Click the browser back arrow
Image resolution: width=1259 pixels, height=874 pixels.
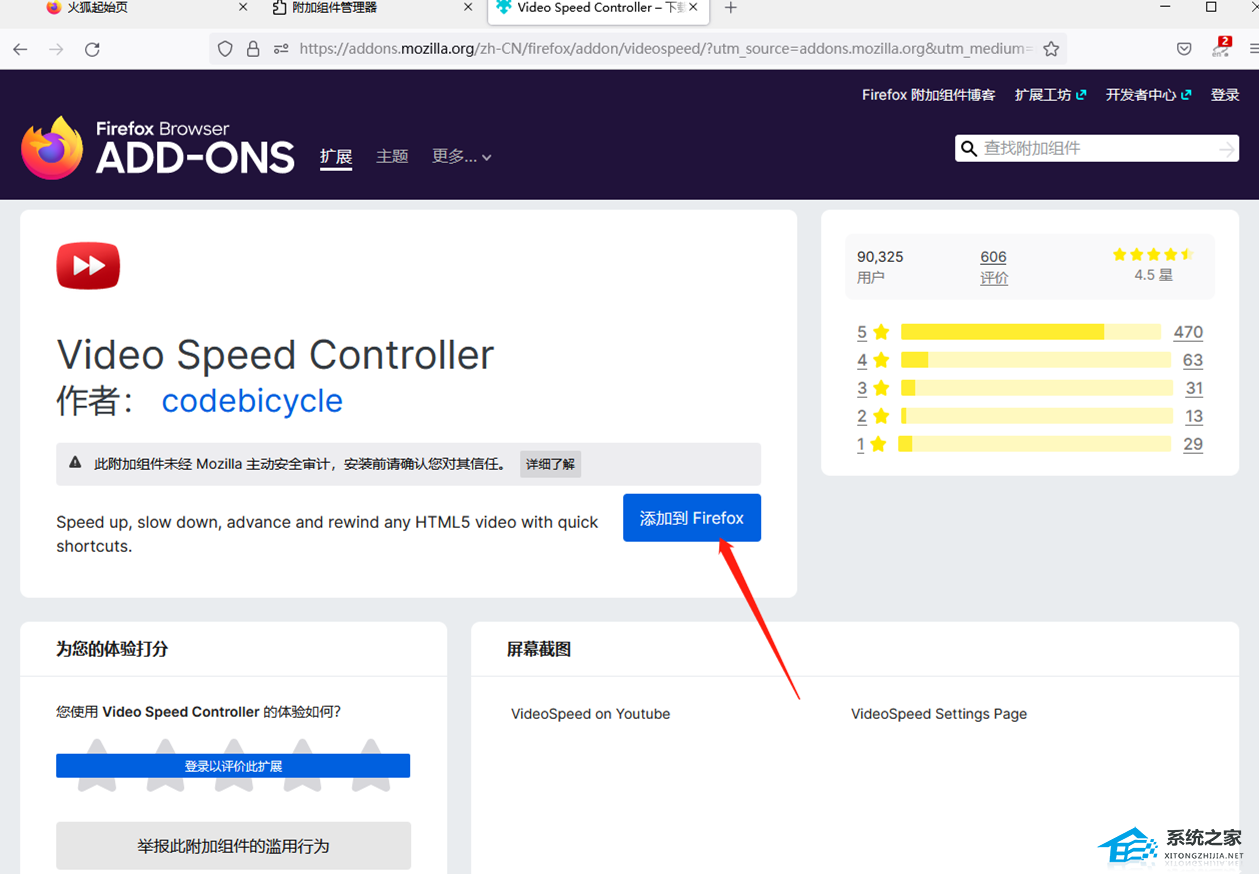pos(20,49)
